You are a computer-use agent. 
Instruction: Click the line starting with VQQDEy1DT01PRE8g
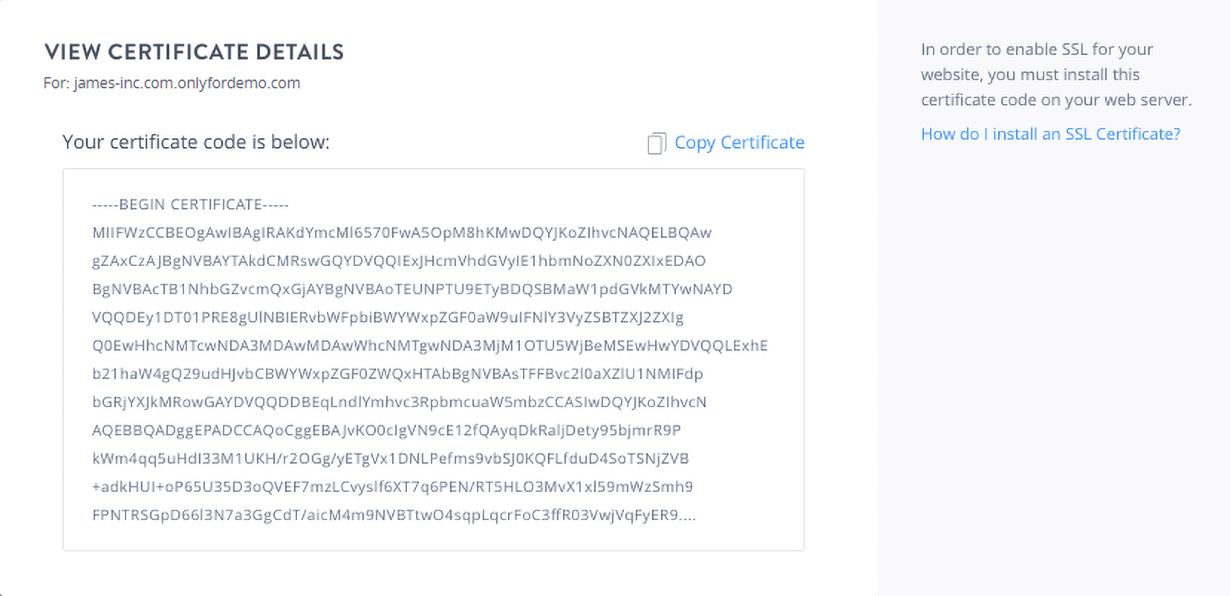click(x=387, y=318)
